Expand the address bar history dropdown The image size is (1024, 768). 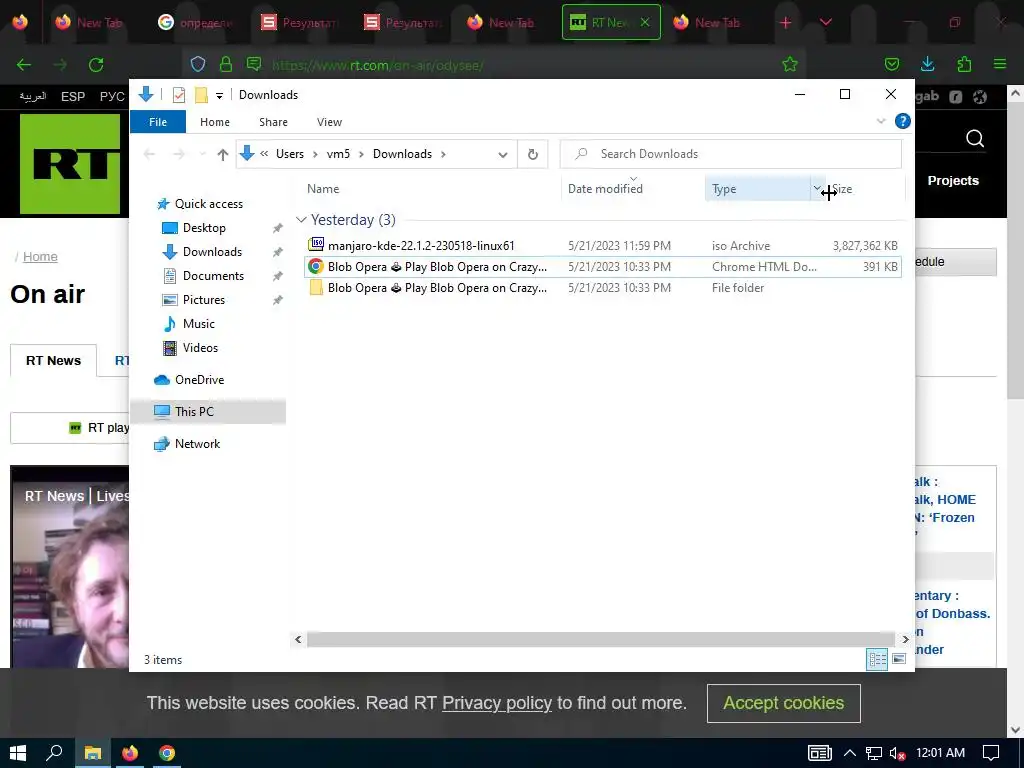point(503,155)
